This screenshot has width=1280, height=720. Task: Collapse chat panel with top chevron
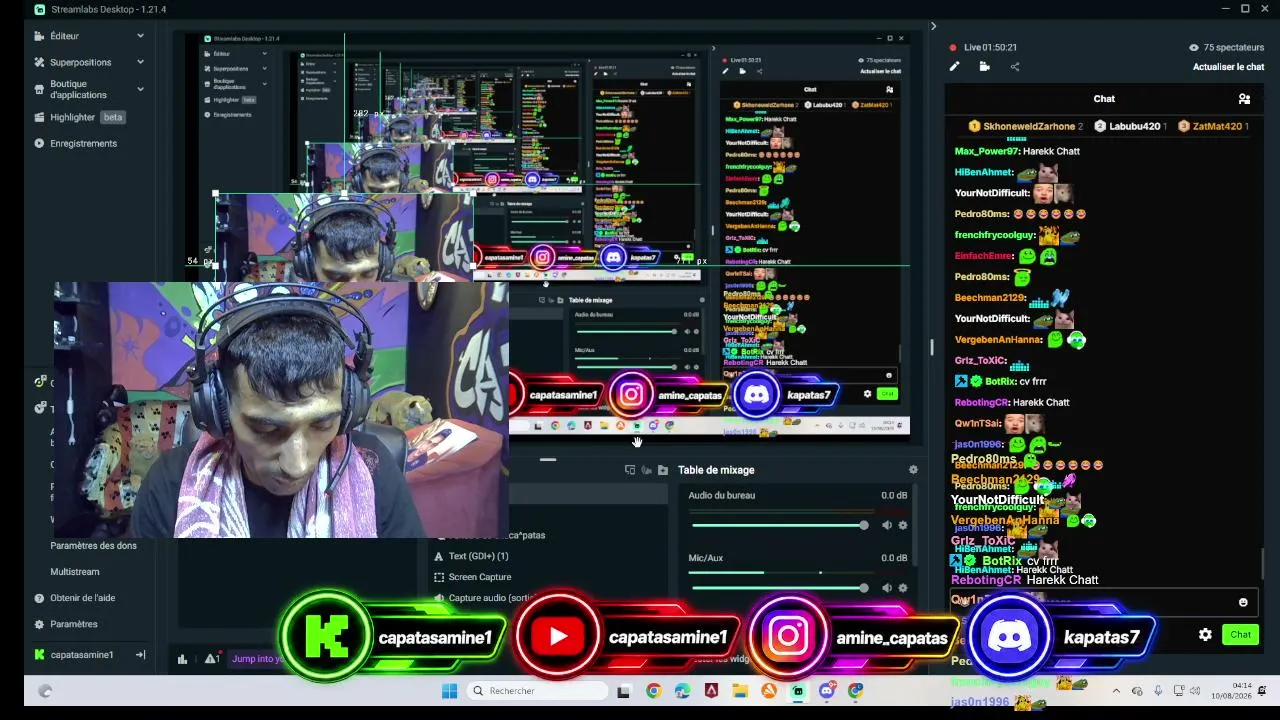click(x=933, y=26)
